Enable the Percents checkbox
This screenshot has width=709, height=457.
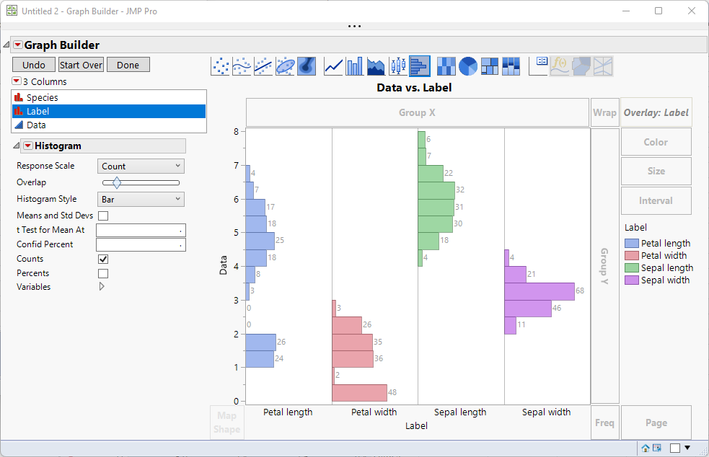pyautogui.click(x=103, y=273)
